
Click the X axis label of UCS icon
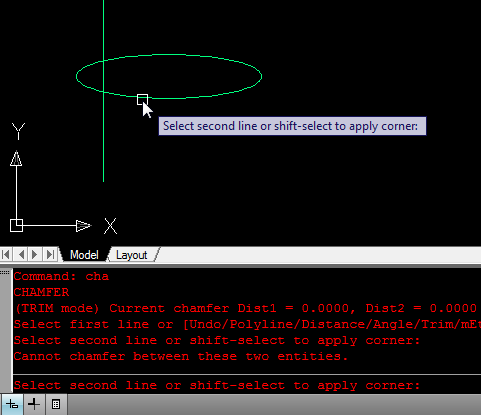coord(110,226)
